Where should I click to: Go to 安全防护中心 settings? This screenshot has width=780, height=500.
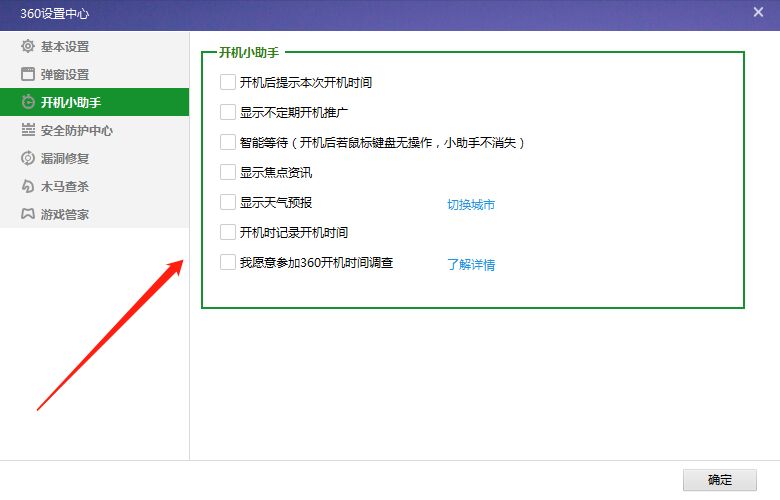click(95, 130)
